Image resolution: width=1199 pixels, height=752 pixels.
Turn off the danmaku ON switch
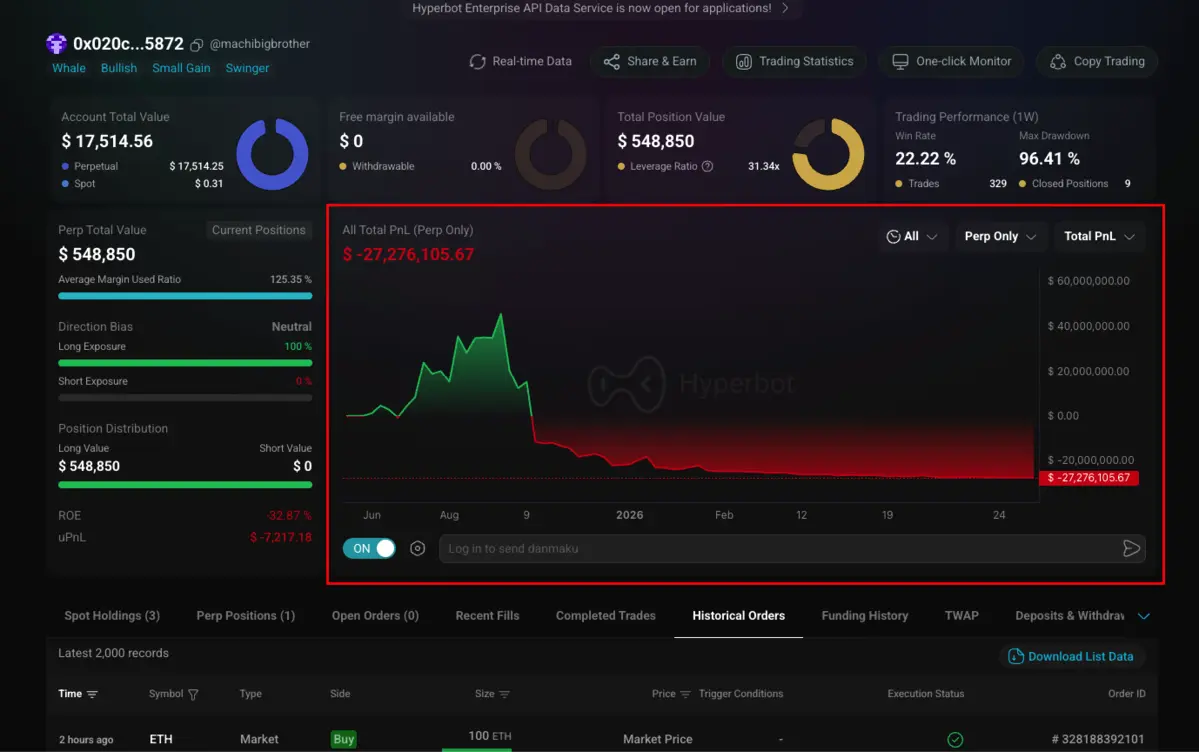[369, 548]
